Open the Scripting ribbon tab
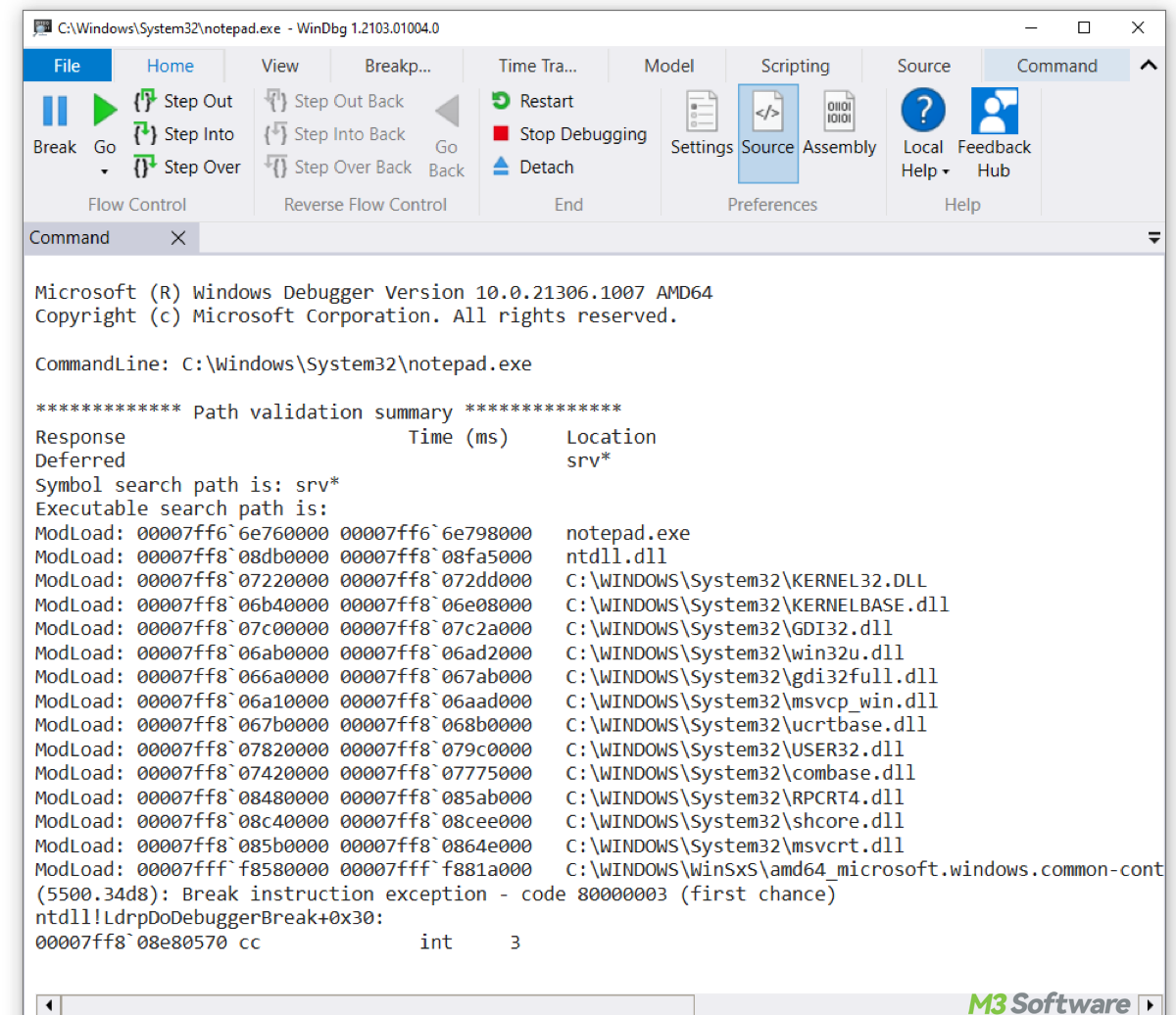 [795, 66]
